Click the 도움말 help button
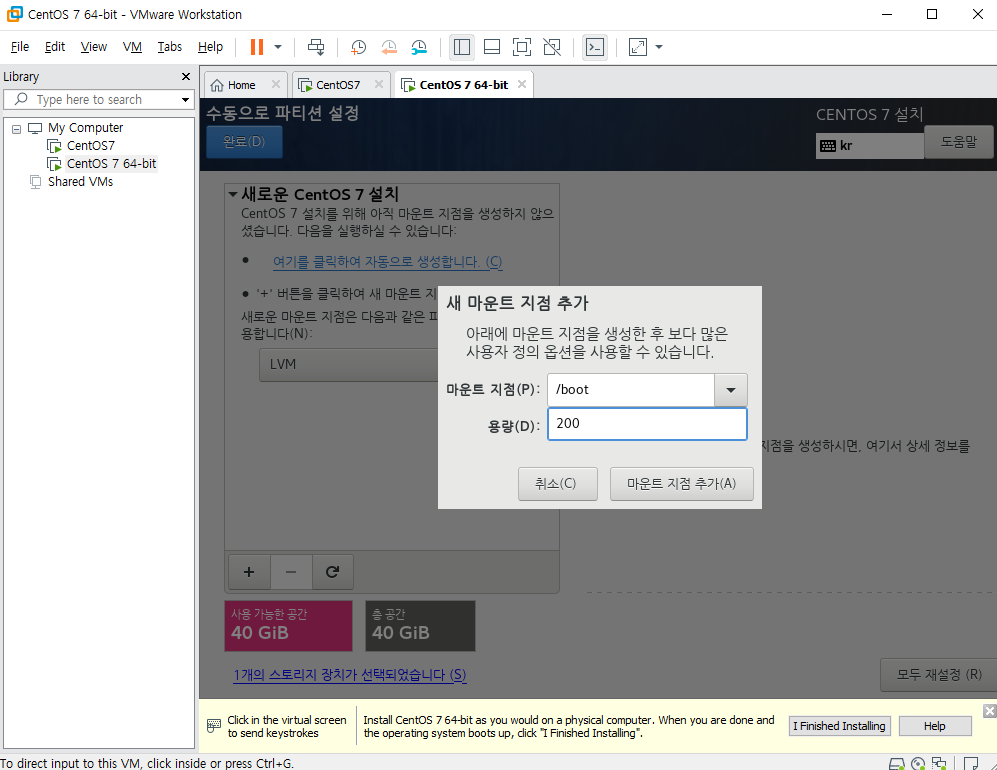Viewport: 997px width, 770px height. pos(958,142)
